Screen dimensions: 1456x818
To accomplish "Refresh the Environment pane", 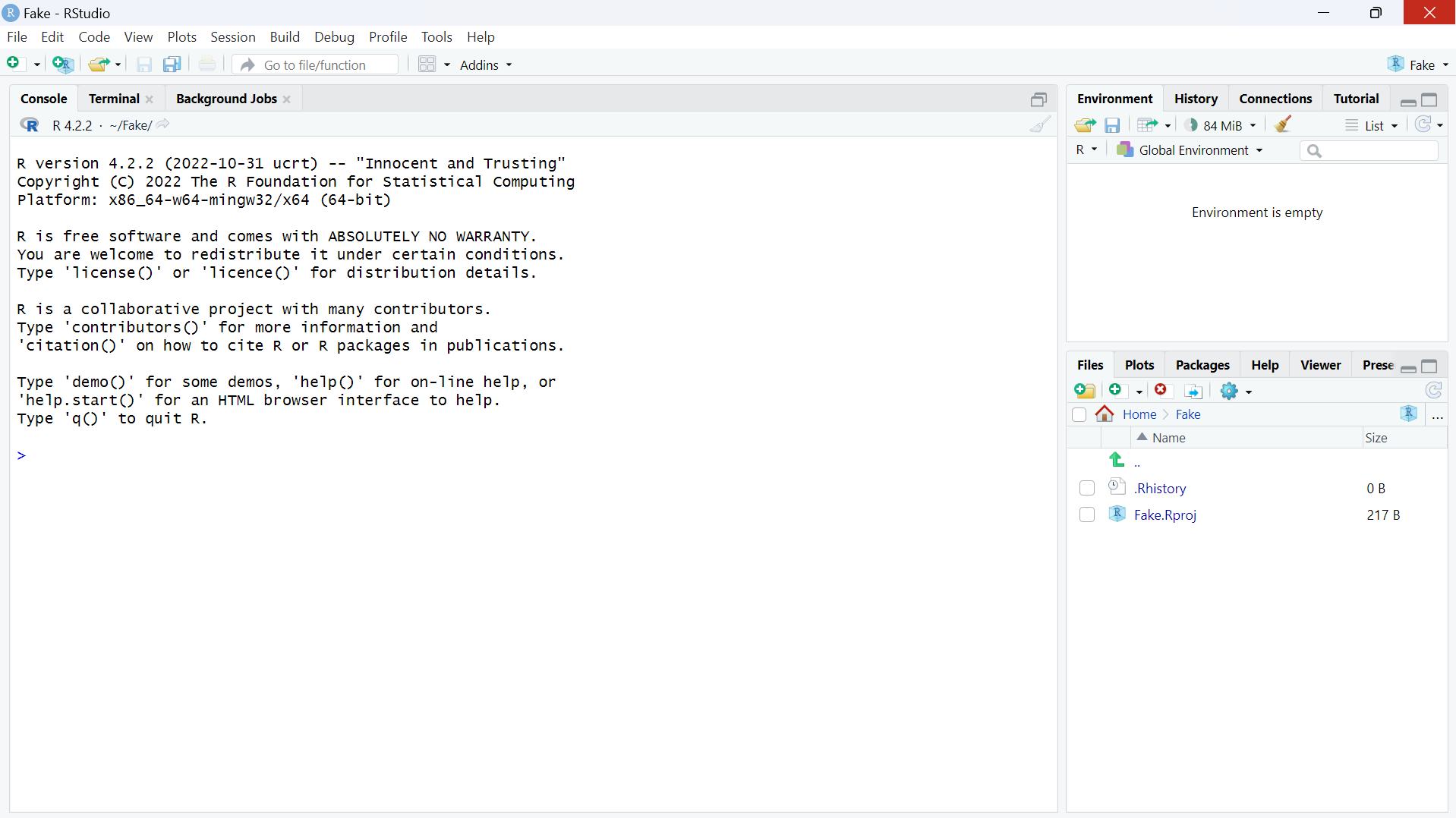I will tap(1423, 124).
